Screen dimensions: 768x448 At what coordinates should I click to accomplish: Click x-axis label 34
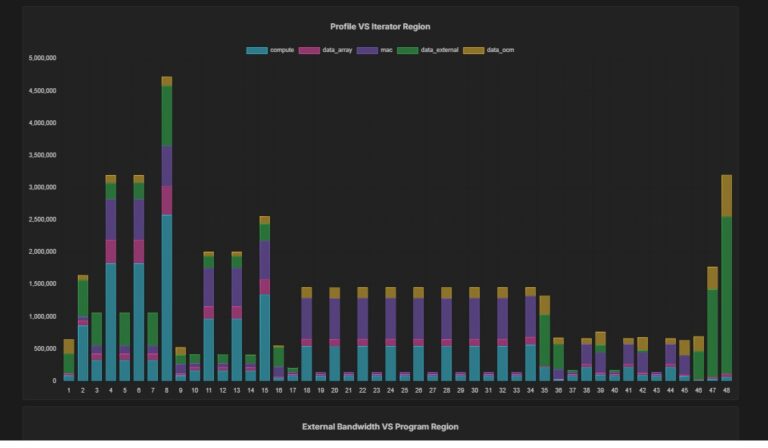coord(531,390)
